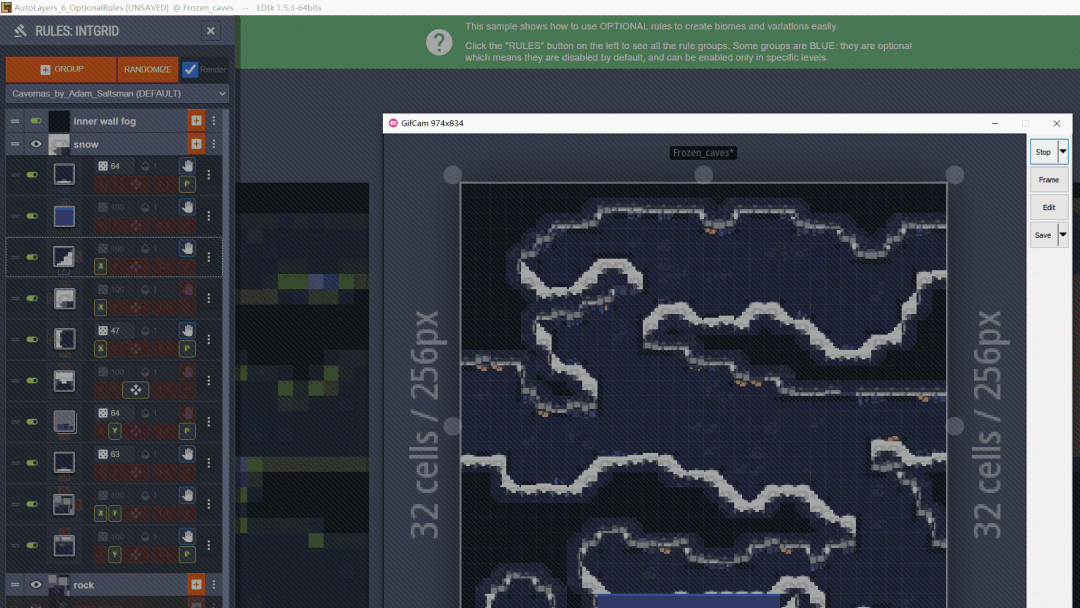Close the Rules IntGrid panel
This screenshot has height=608, width=1080.
click(x=211, y=31)
